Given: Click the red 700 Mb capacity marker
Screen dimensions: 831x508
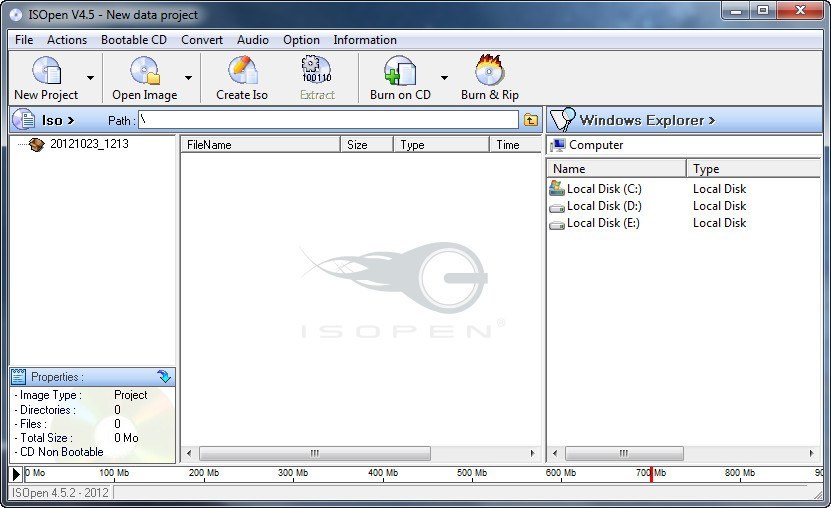Looking at the screenshot, I should click(x=651, y=474).
